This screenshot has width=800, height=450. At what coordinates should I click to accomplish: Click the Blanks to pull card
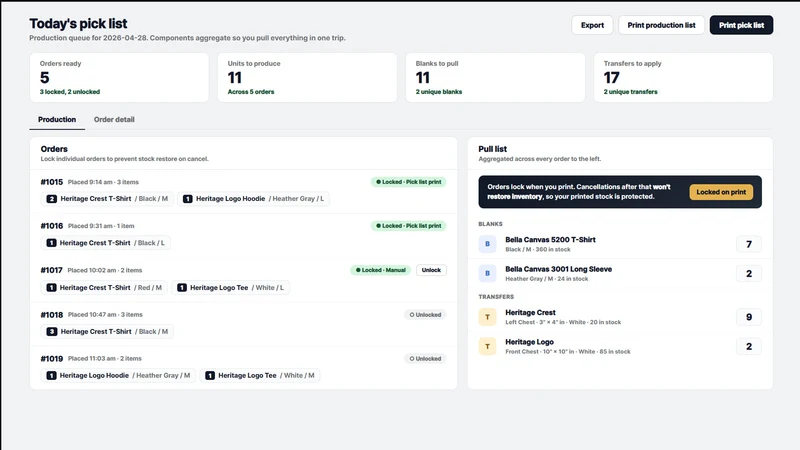[x=495, y=78]
